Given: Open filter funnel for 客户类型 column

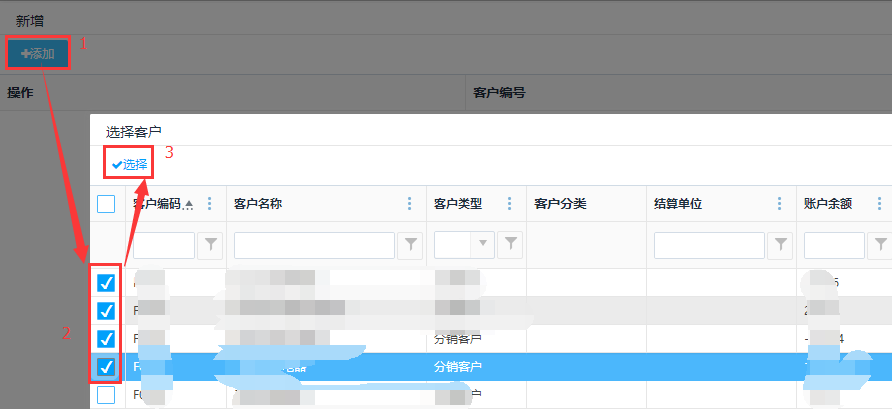Looking at the screenshot, I should tap(511, 245).
